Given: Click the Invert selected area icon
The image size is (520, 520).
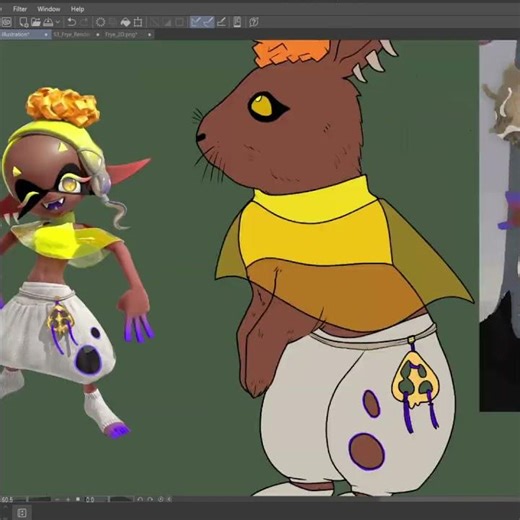Looking at the screenshot, I should coord(167,22).
